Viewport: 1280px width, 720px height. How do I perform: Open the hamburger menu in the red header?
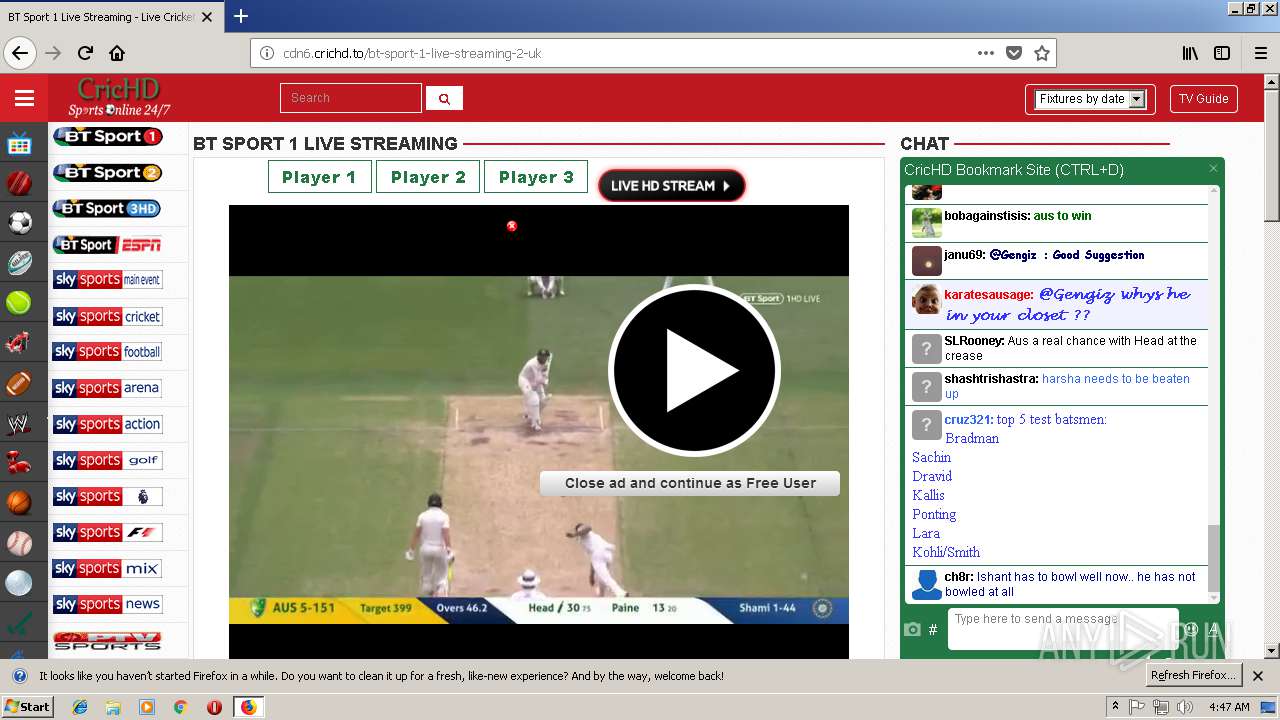pos(24,98)
